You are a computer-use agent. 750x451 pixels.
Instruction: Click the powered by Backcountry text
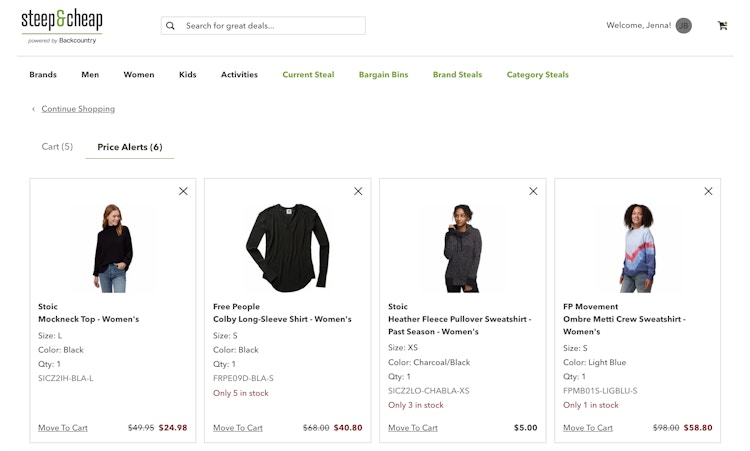[62, 41]
